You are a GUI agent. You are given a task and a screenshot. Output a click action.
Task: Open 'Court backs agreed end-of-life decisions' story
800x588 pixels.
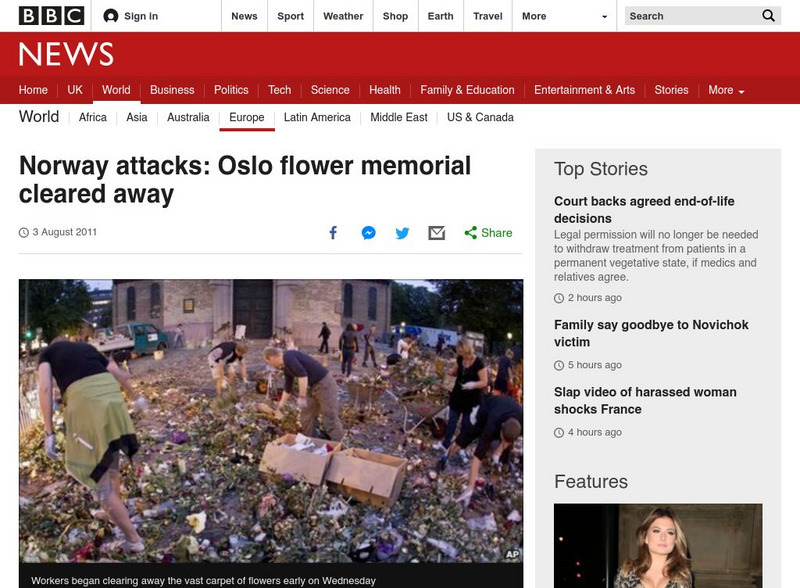click(644, 210)
